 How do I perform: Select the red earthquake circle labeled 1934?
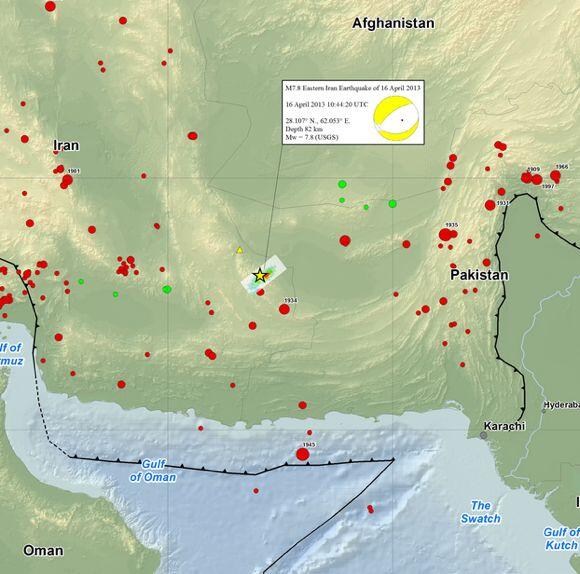click(x=284, y=309)
